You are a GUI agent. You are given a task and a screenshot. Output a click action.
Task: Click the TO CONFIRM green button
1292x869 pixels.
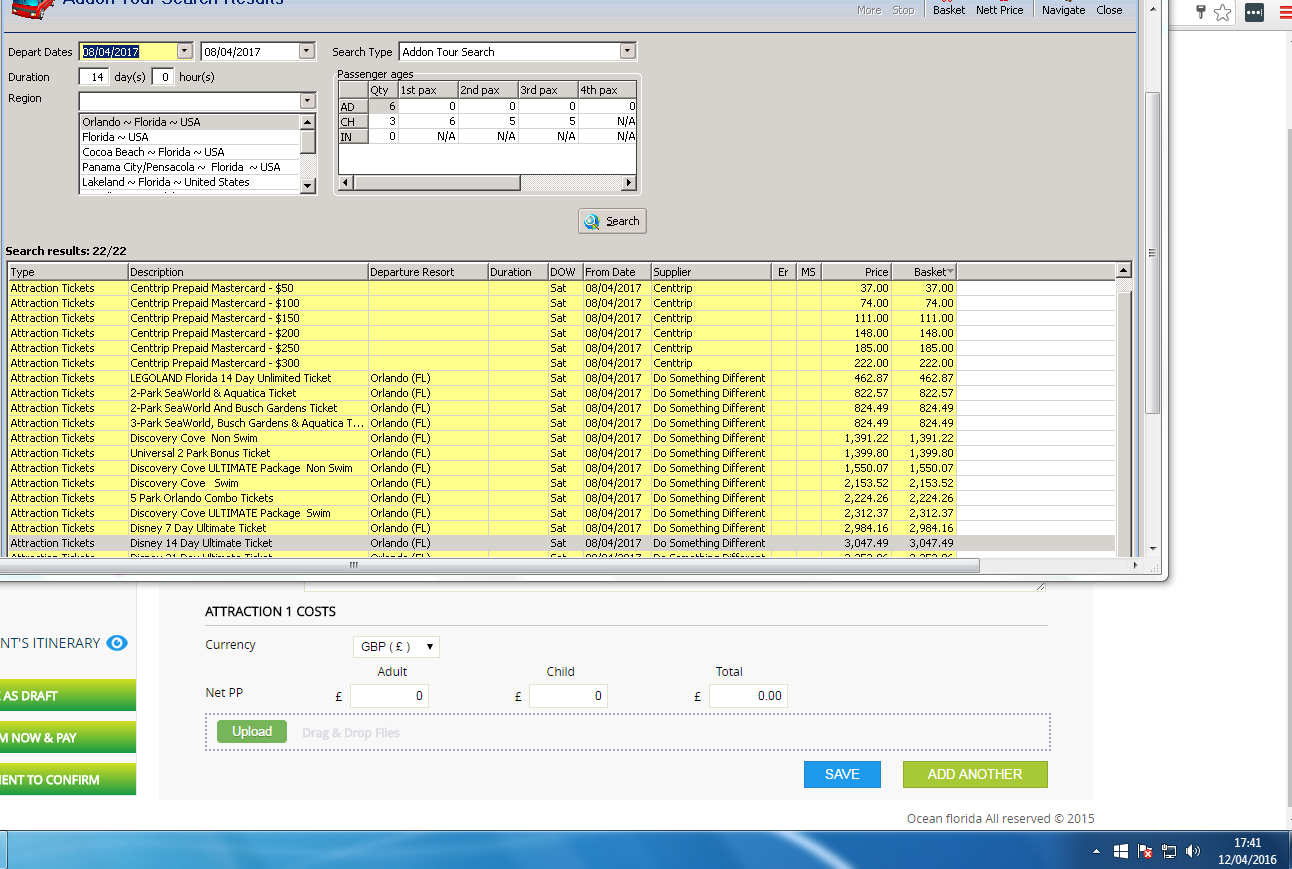point(68,780)
